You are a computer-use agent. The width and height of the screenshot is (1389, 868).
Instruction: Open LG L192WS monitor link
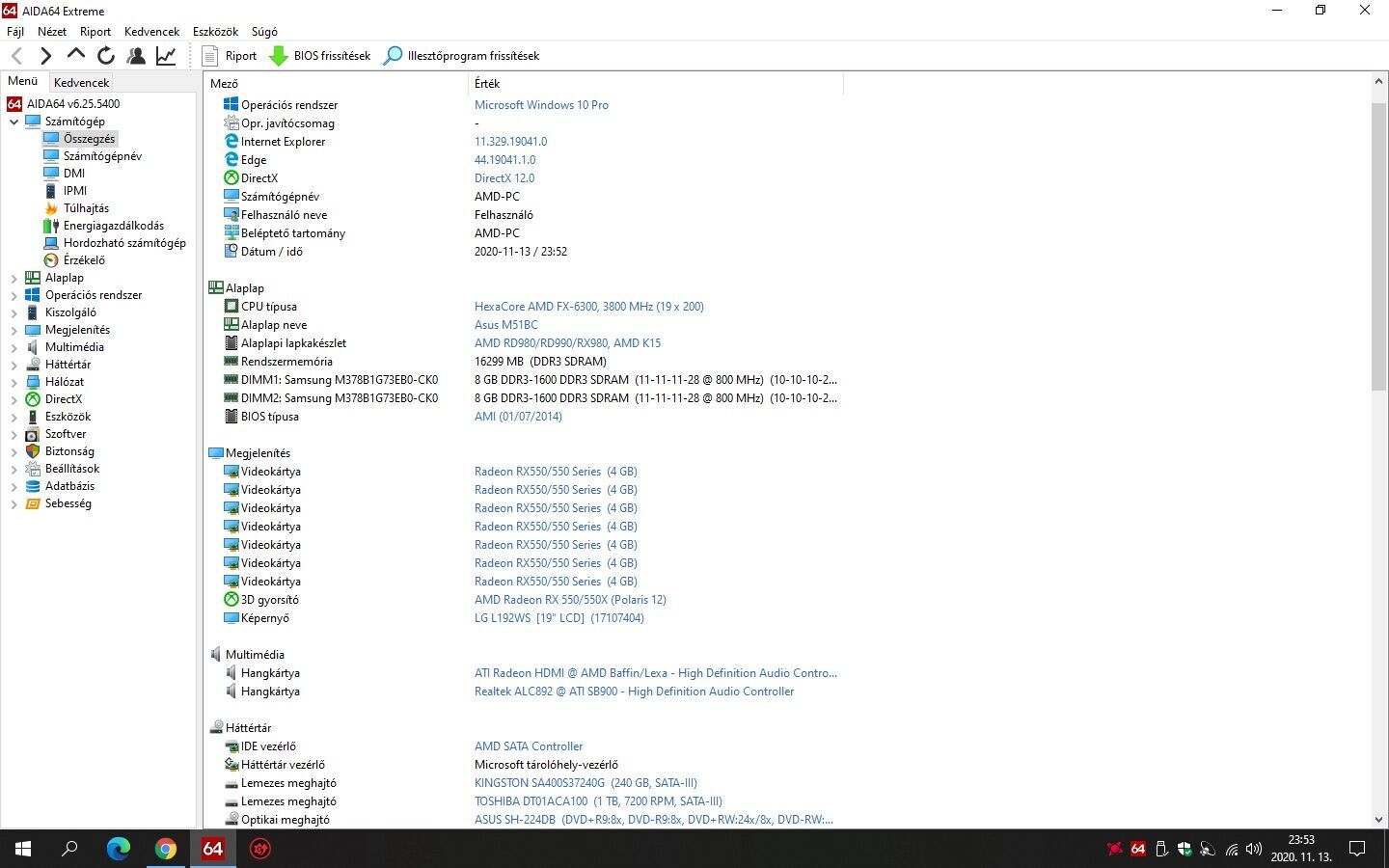558,618
